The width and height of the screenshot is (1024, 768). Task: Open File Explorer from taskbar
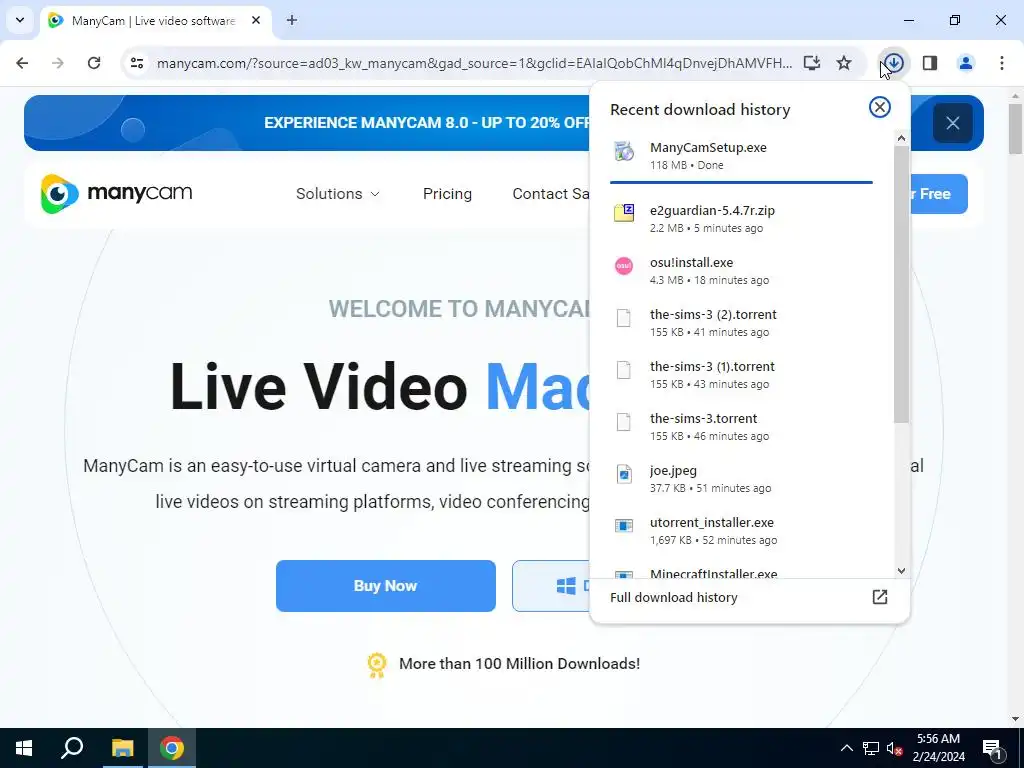(x=122, y=748)
